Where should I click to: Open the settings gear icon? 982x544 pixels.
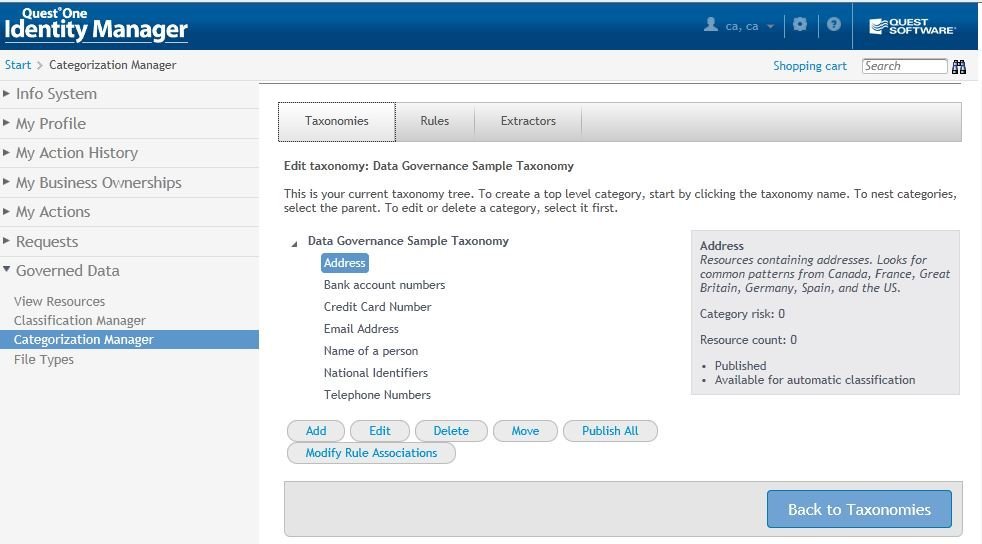pos(799,25)
